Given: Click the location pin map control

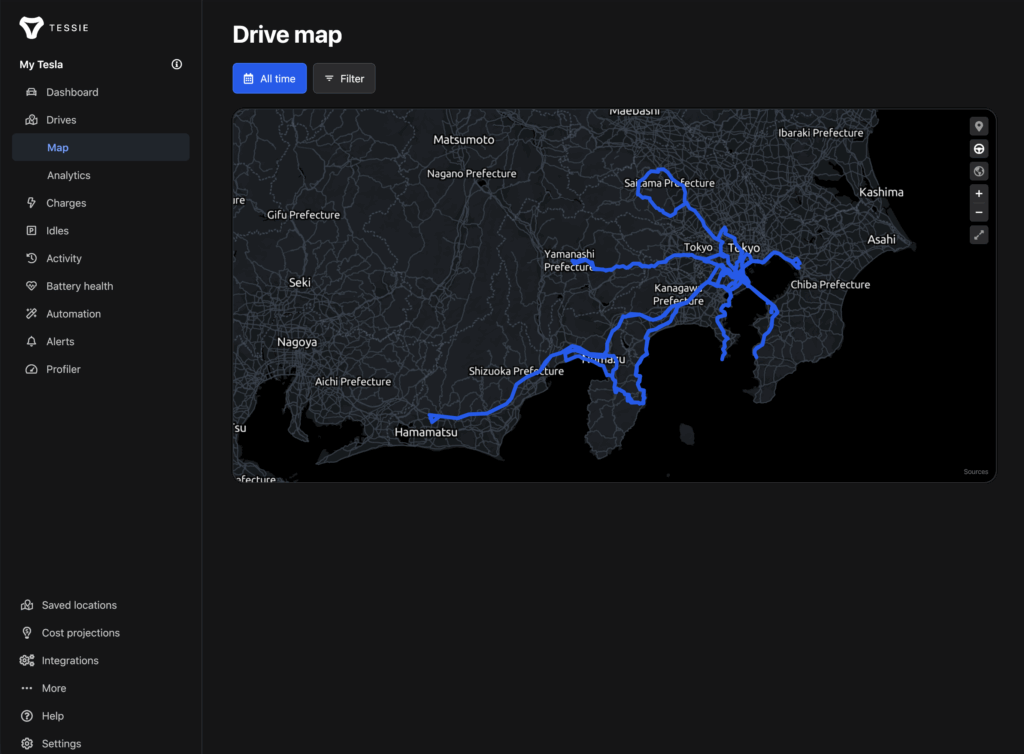Looking at the screenshot, I should [978, 126].
